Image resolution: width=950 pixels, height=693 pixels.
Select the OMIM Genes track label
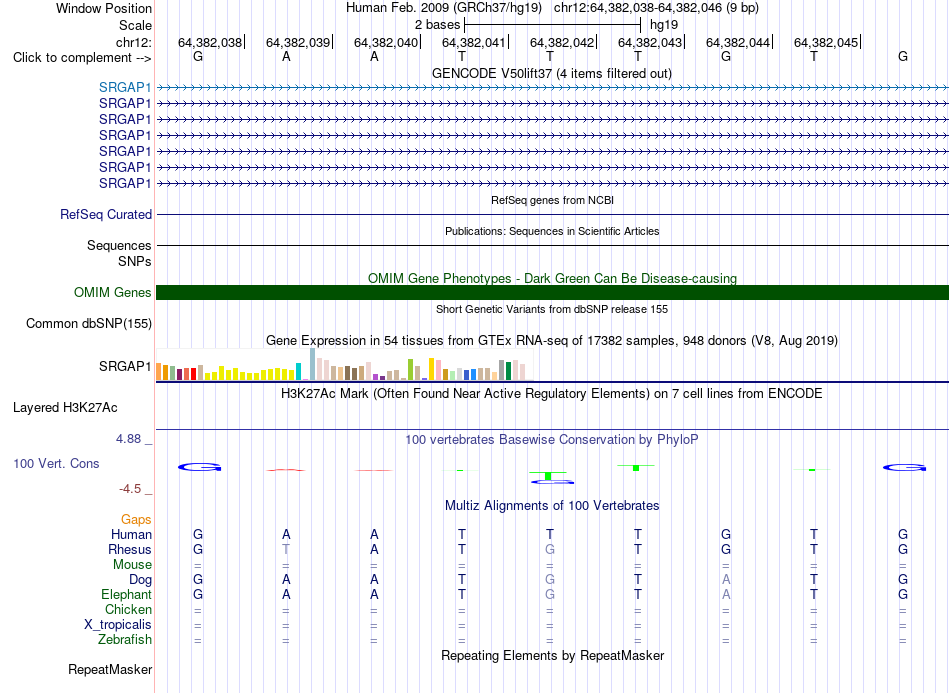tap(113, 293)
